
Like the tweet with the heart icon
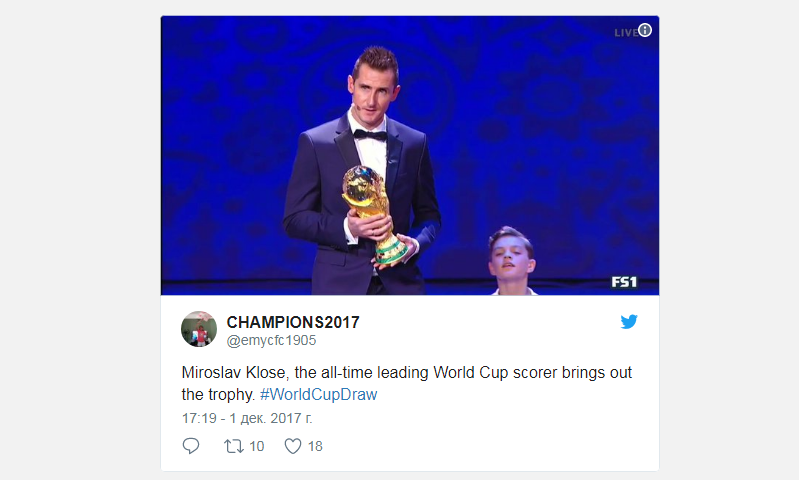pos(293,446)
